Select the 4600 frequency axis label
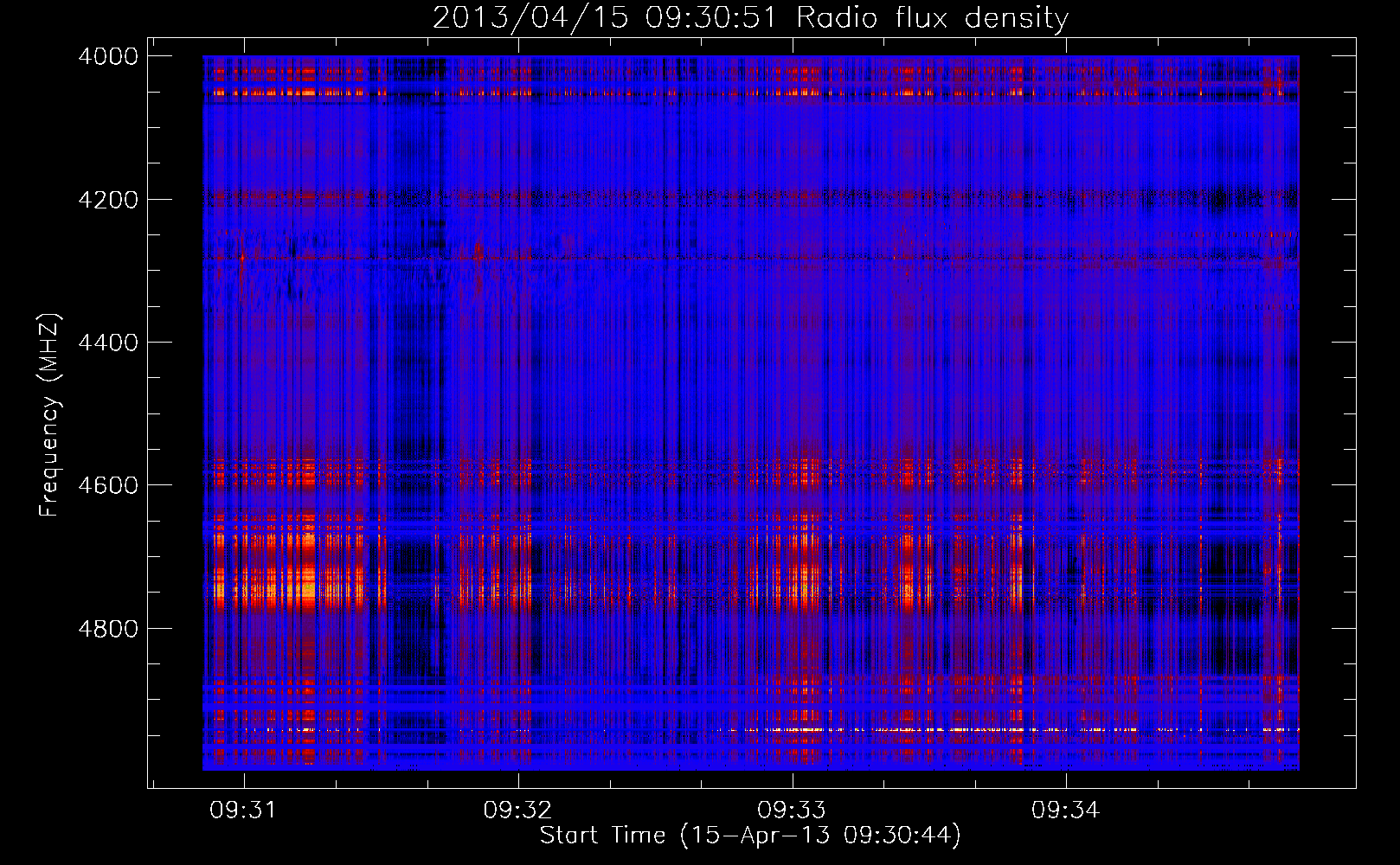 point(108,485)
